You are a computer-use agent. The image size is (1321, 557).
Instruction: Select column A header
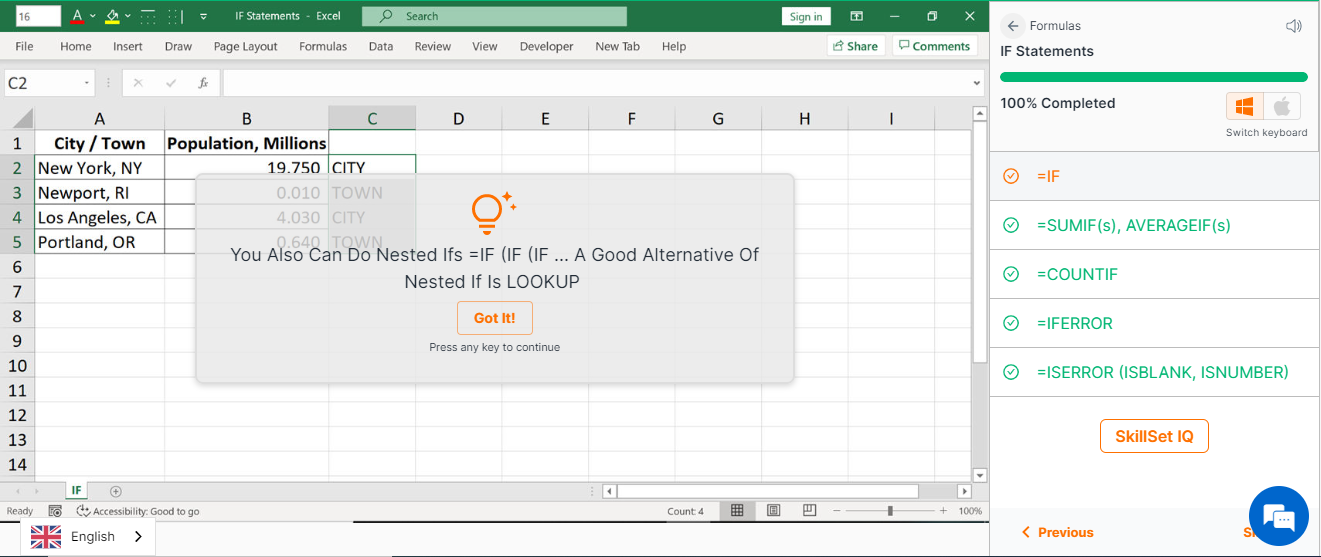pos(99,119)
